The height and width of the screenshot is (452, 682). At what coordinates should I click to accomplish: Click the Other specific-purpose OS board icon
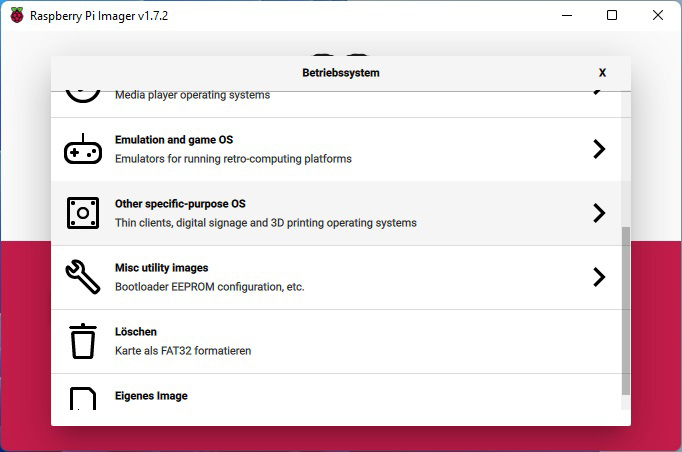point(83,213)
